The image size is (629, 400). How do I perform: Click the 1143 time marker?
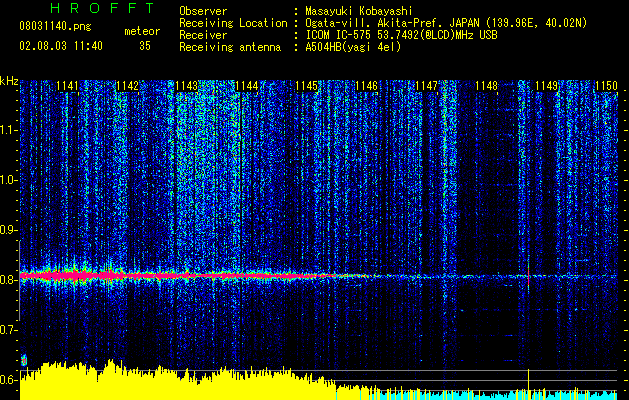[x=187, y=86]
